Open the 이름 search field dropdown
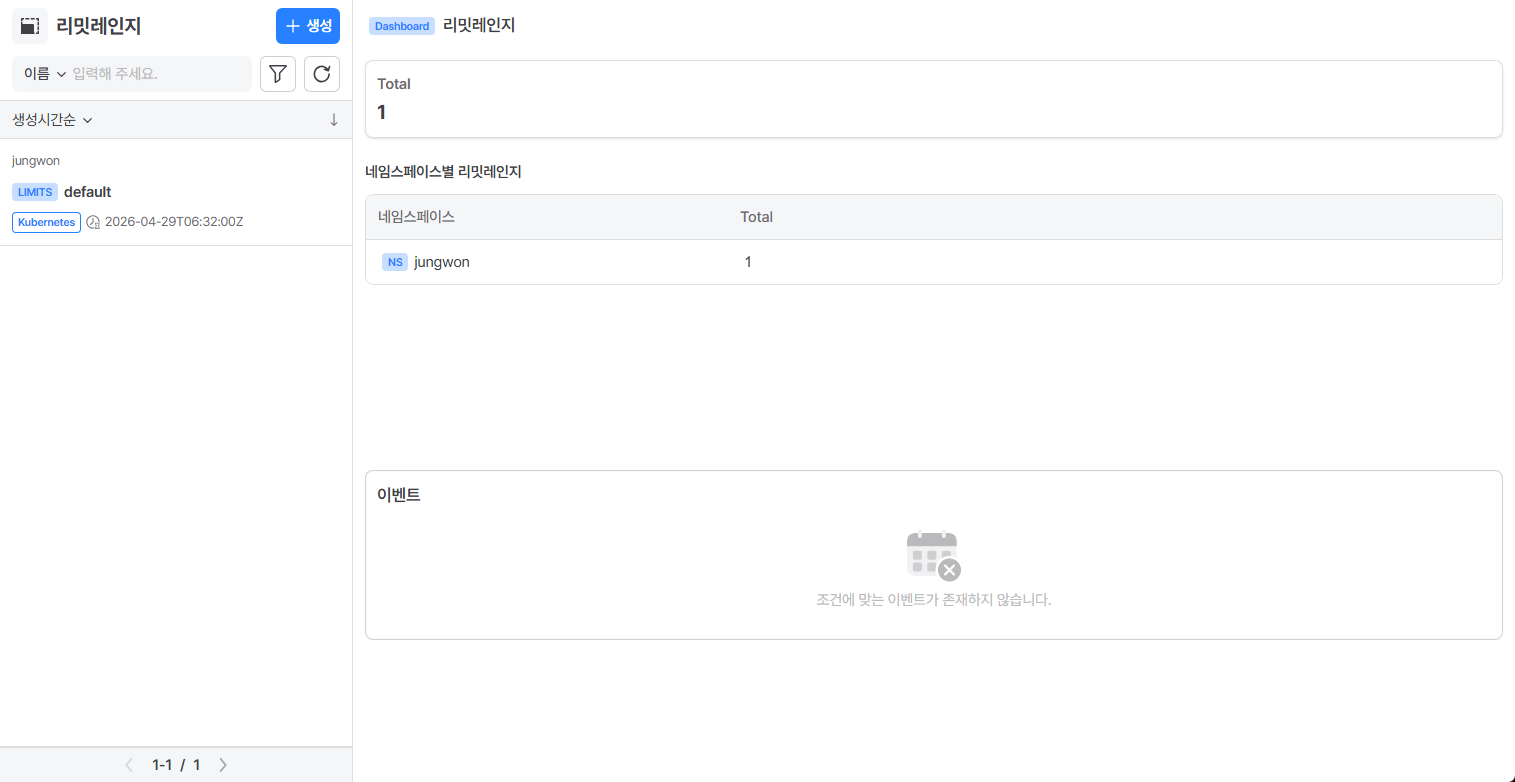Screen dimensions: 1515x782 45,74
